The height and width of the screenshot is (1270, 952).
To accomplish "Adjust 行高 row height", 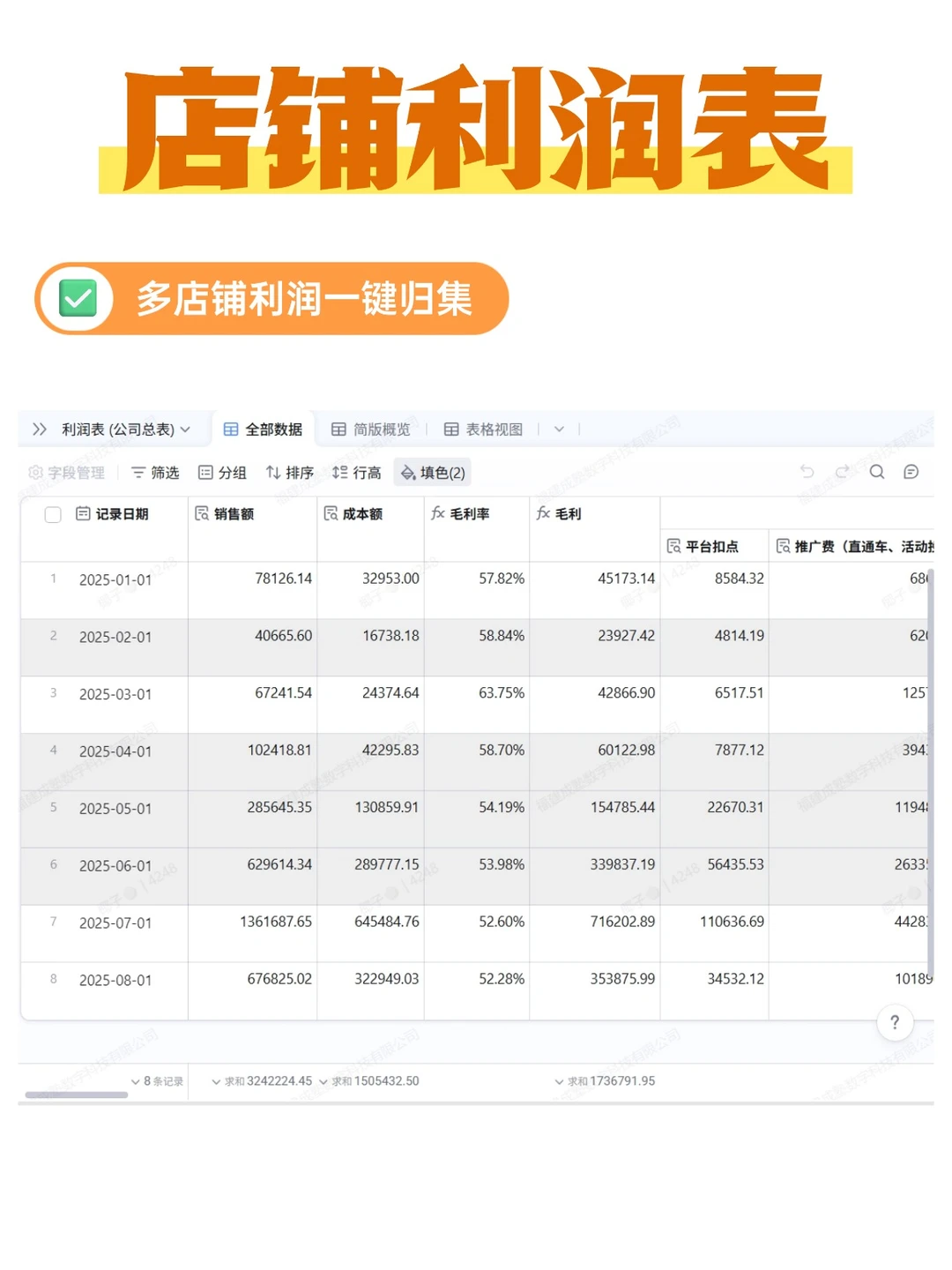I will 356,473.
